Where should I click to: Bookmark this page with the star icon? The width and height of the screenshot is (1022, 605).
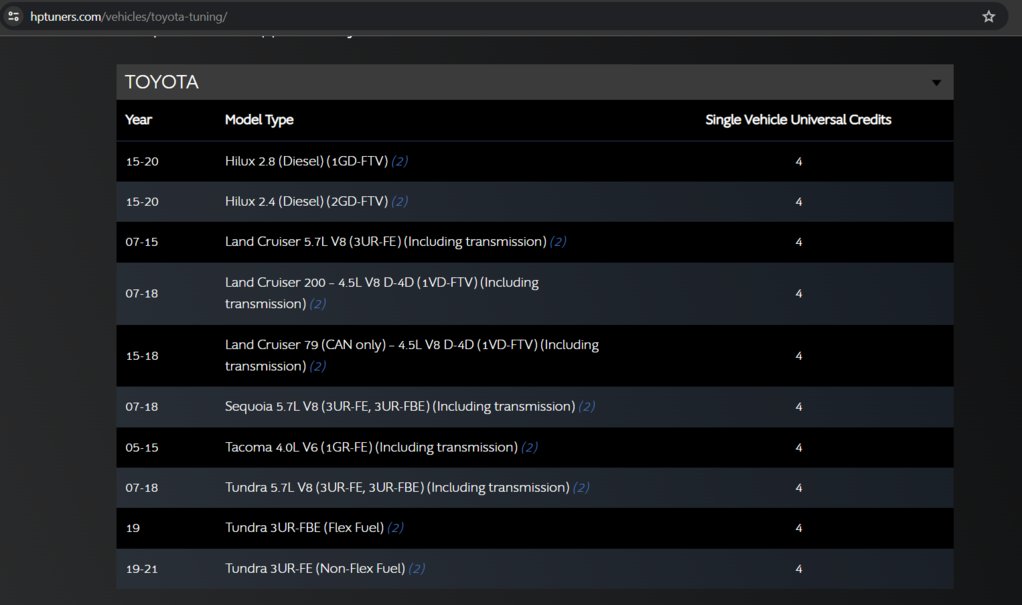click(x=988, y=16)
